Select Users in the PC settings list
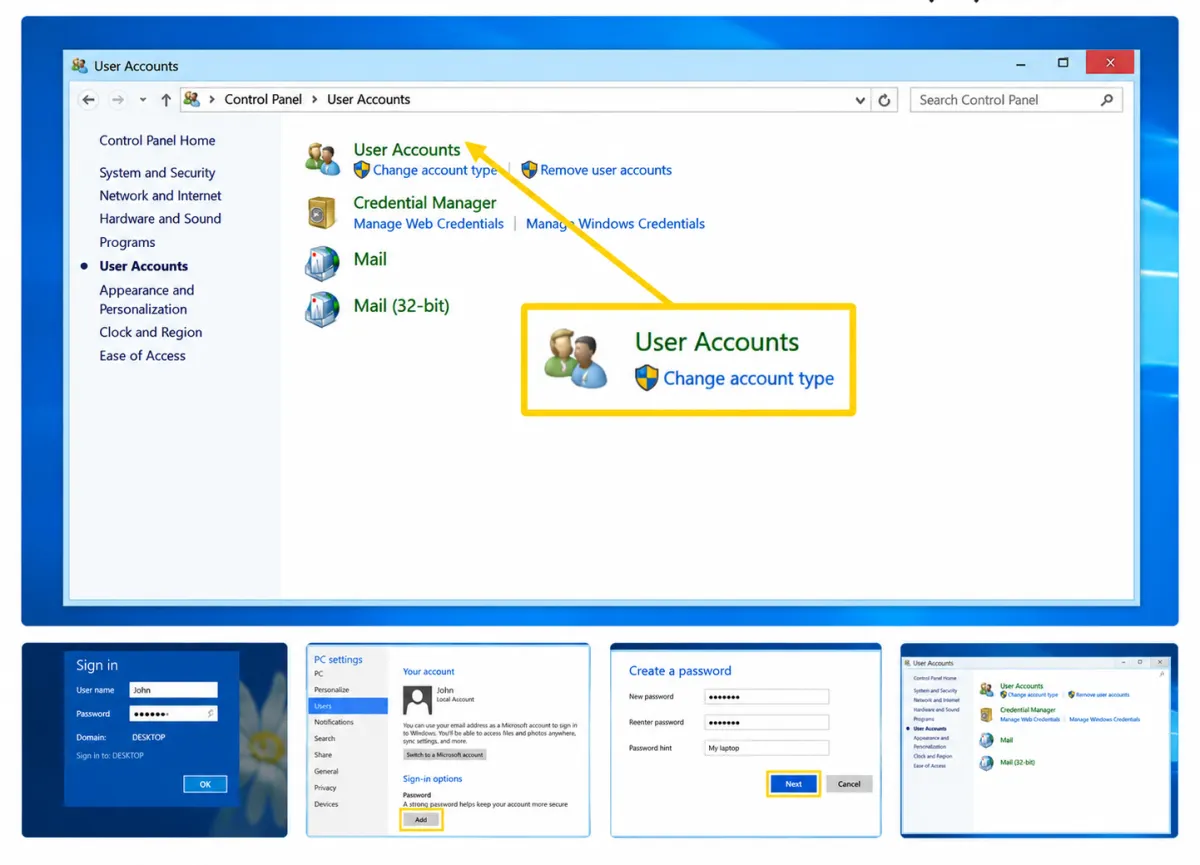Image resolution: width=1200 pixels, height=865 pixels. (348, 706)
